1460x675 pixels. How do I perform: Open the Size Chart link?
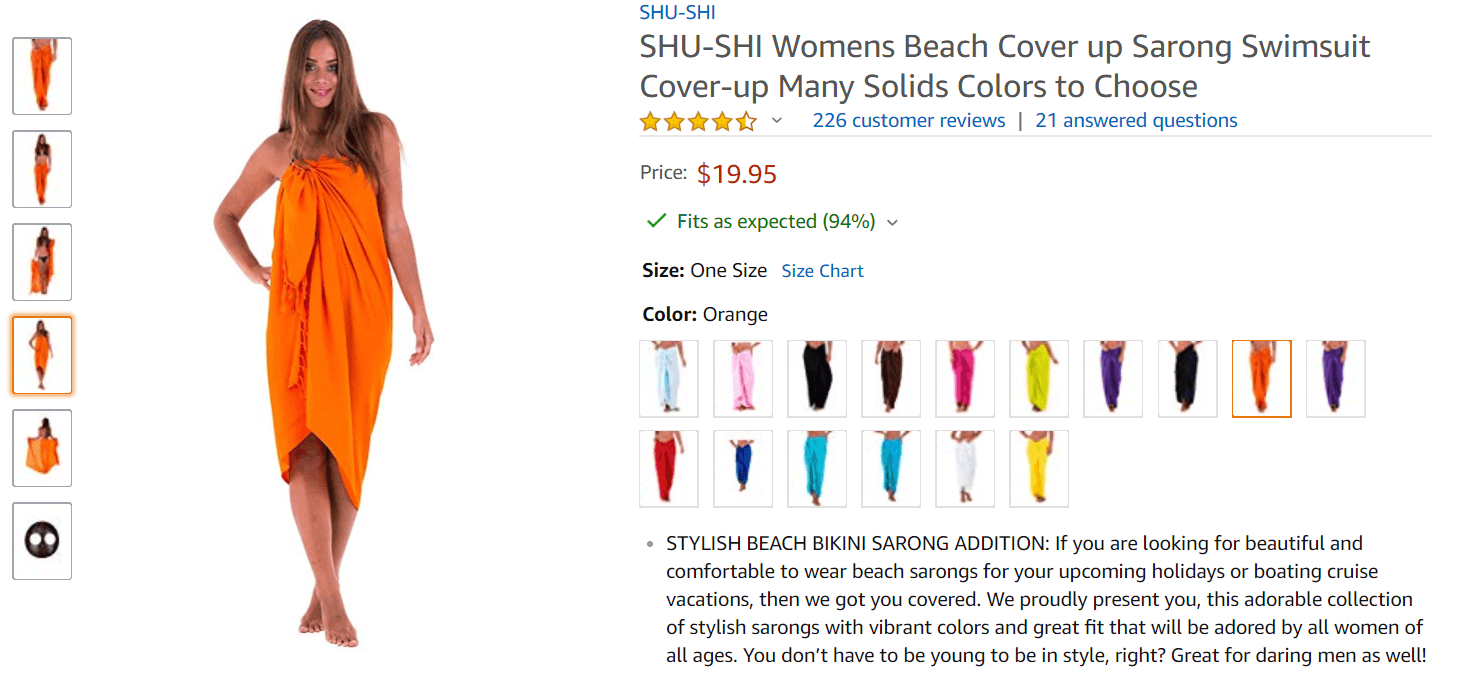pyautogui.click(x=822, y=271)
